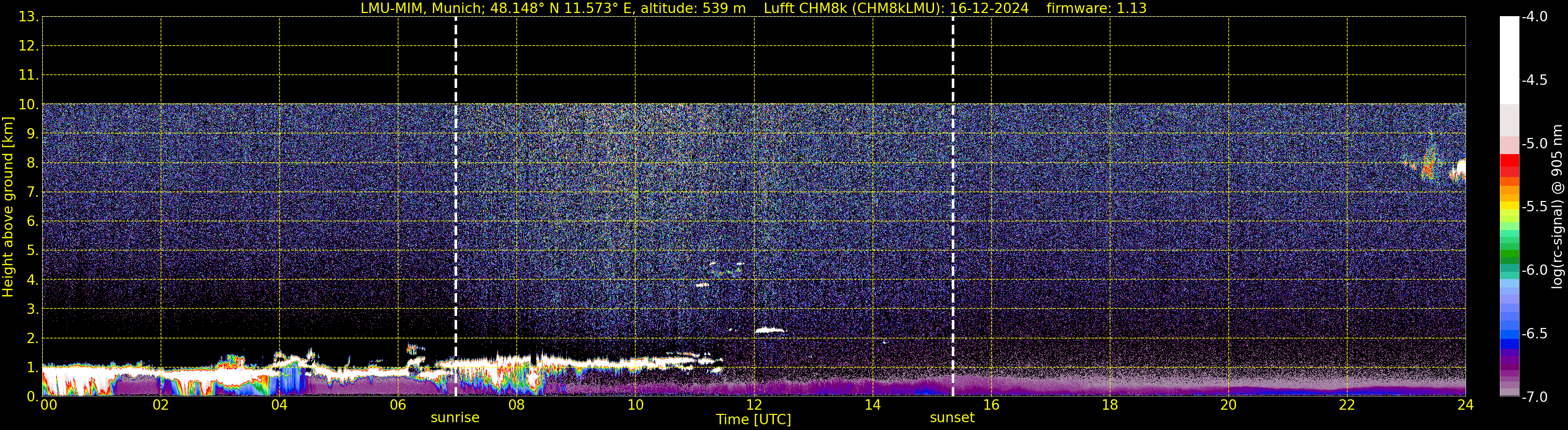Click the '-5.5' colorbar tick label
Viewport: 1568px width, 430px height.
(1534, 207)
